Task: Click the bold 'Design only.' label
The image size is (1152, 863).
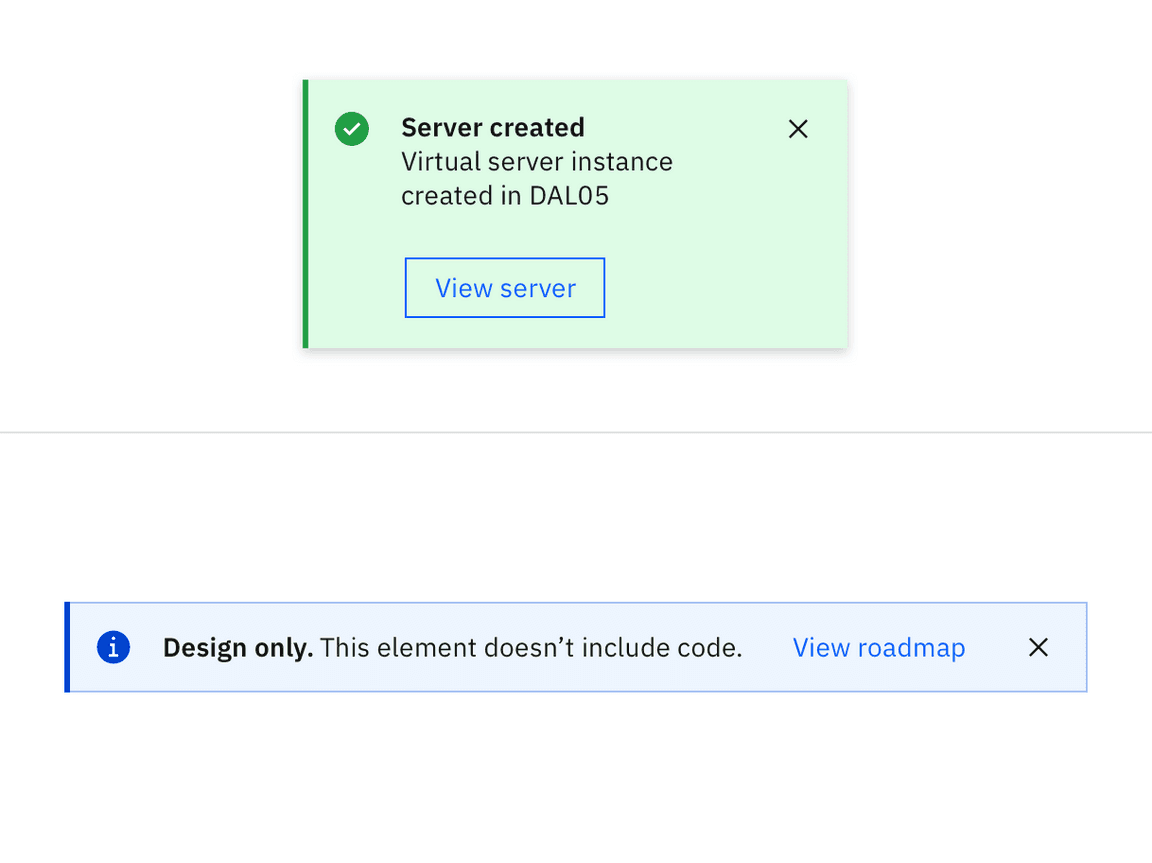Action: pyautogui.click(x=238, y=648)
